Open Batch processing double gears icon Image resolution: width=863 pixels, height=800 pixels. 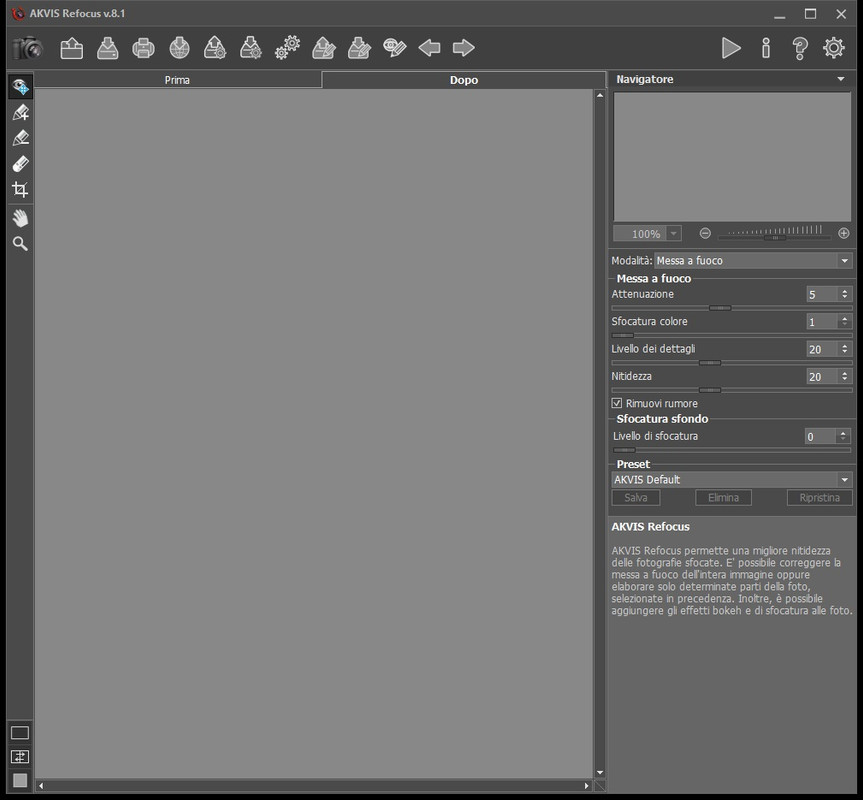coord(287,48)
